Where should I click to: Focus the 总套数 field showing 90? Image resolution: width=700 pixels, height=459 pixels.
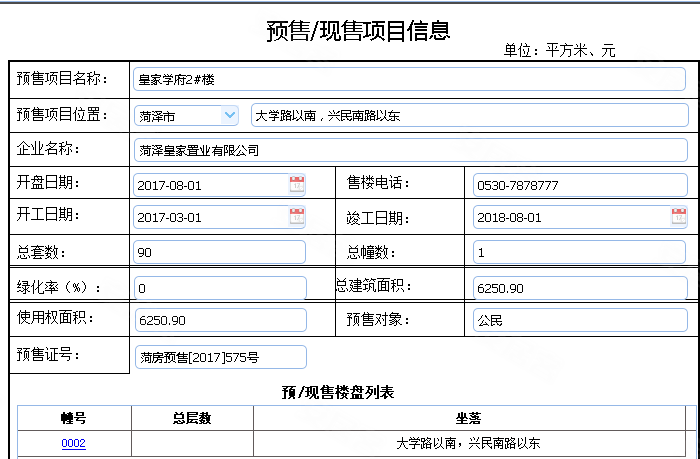(x=219, y=252)
